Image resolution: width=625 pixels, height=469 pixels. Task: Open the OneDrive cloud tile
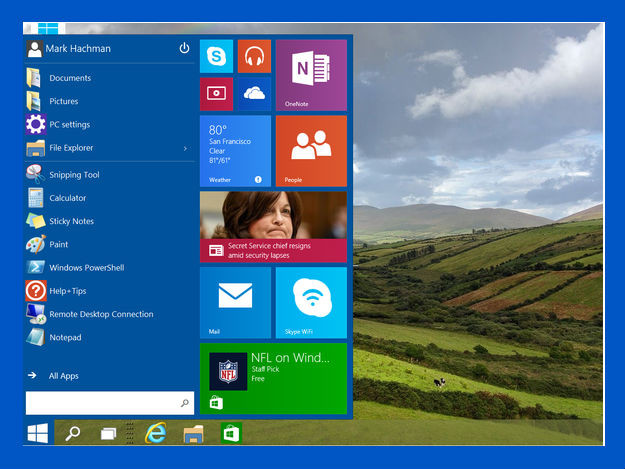coord(254,94)
